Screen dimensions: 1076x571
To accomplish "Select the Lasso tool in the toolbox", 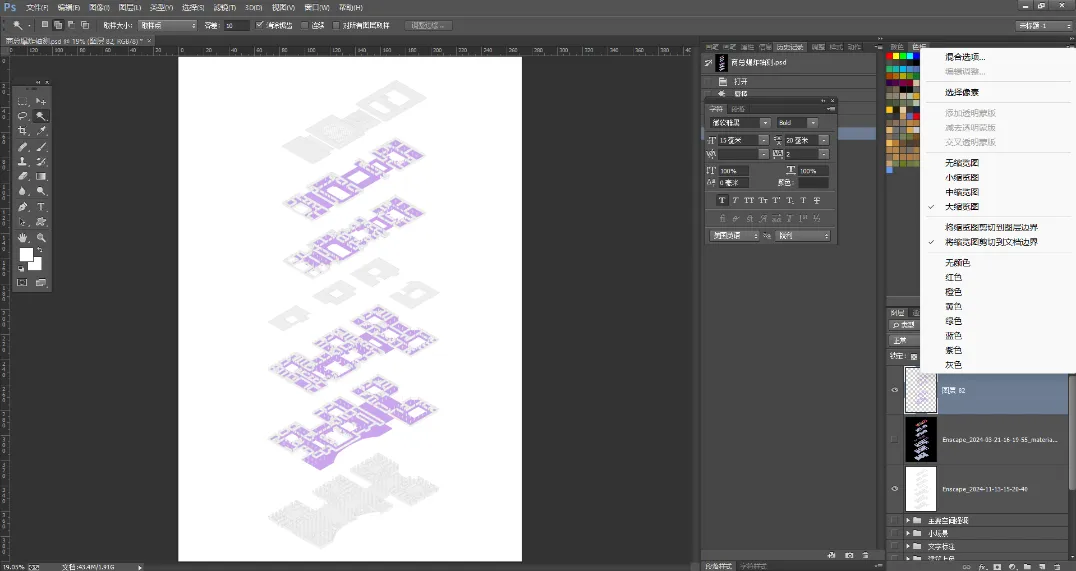I will tap(23, 116).
